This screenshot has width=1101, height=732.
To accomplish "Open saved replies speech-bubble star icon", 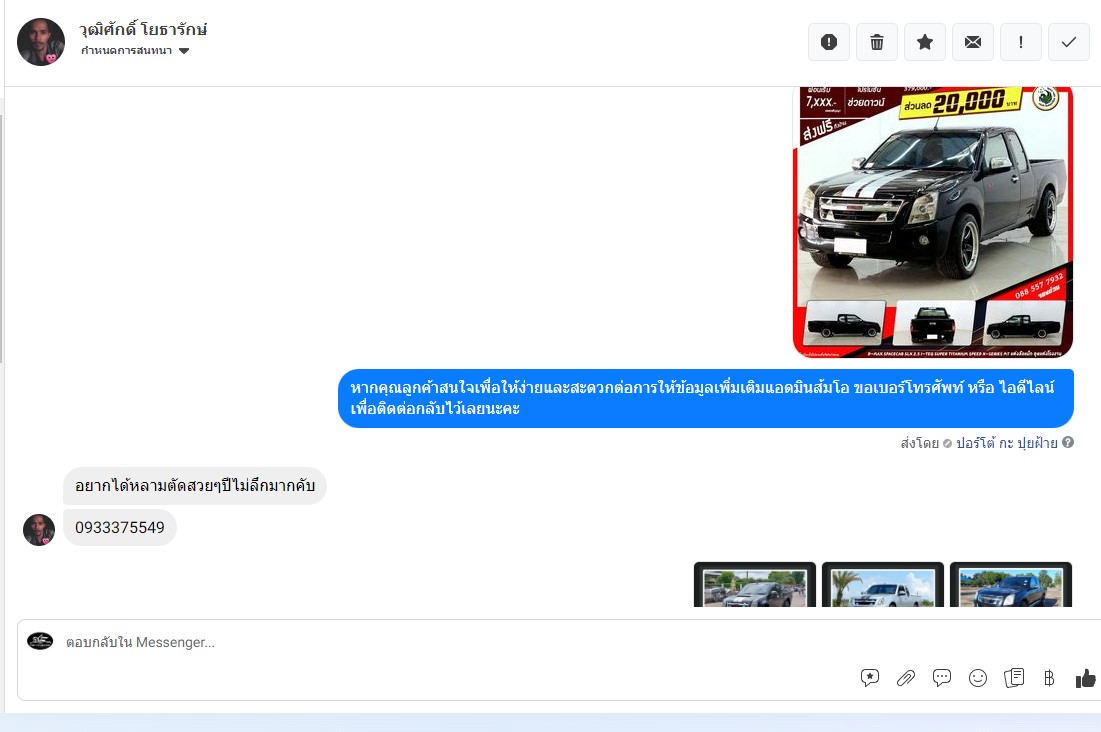I will [x=869, y=678].
